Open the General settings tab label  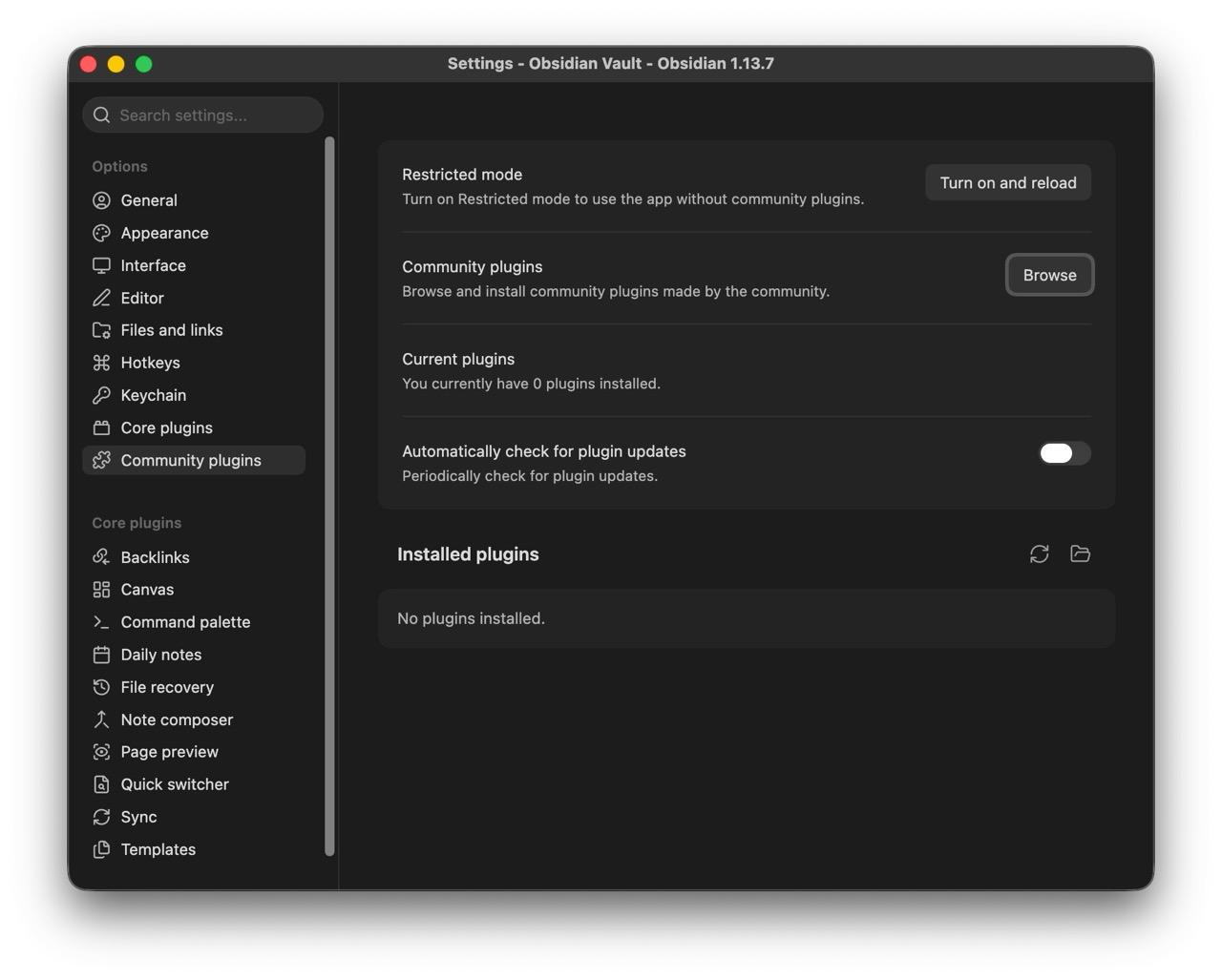149,200
